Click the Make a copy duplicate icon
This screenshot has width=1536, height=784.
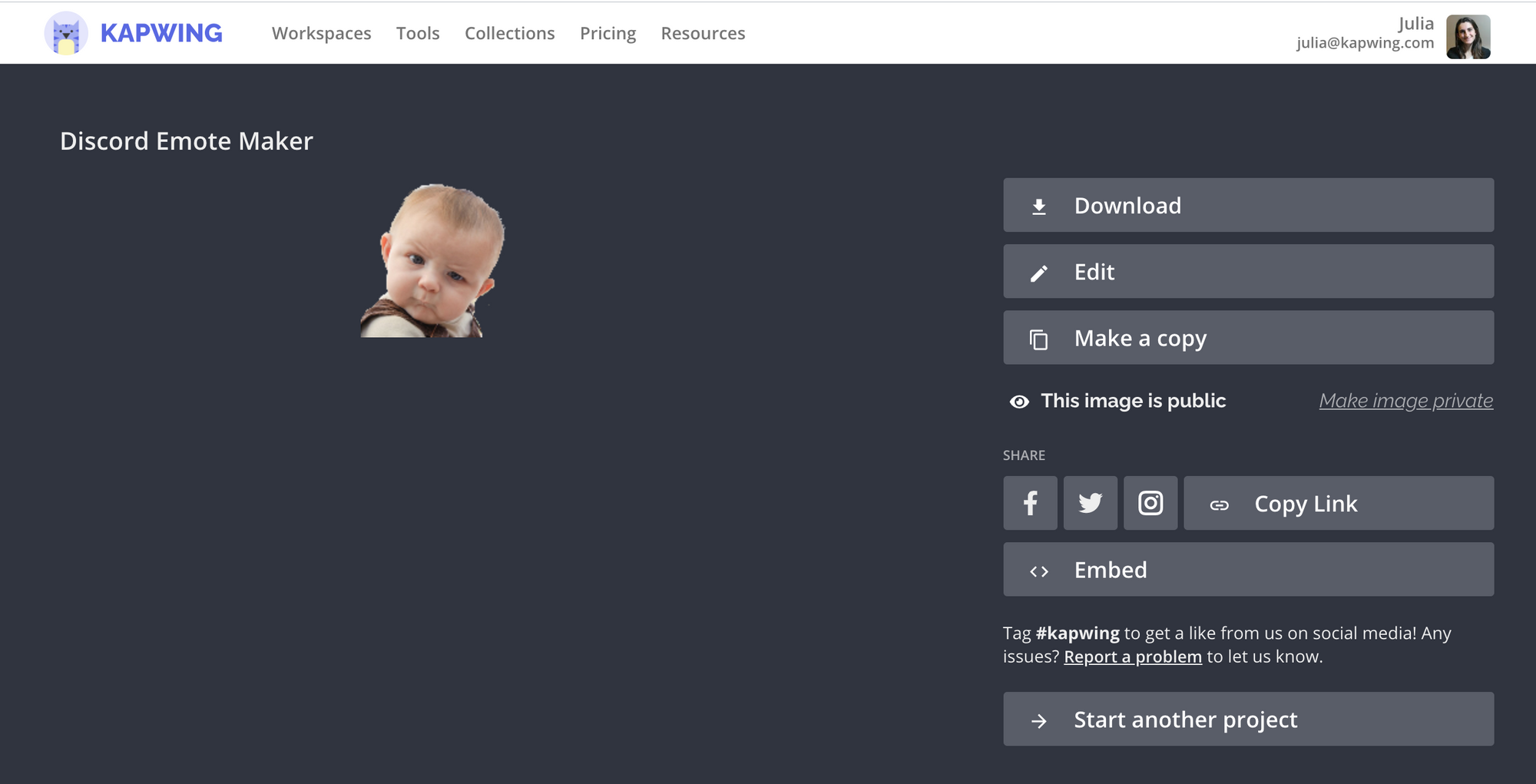point(1038,339)
